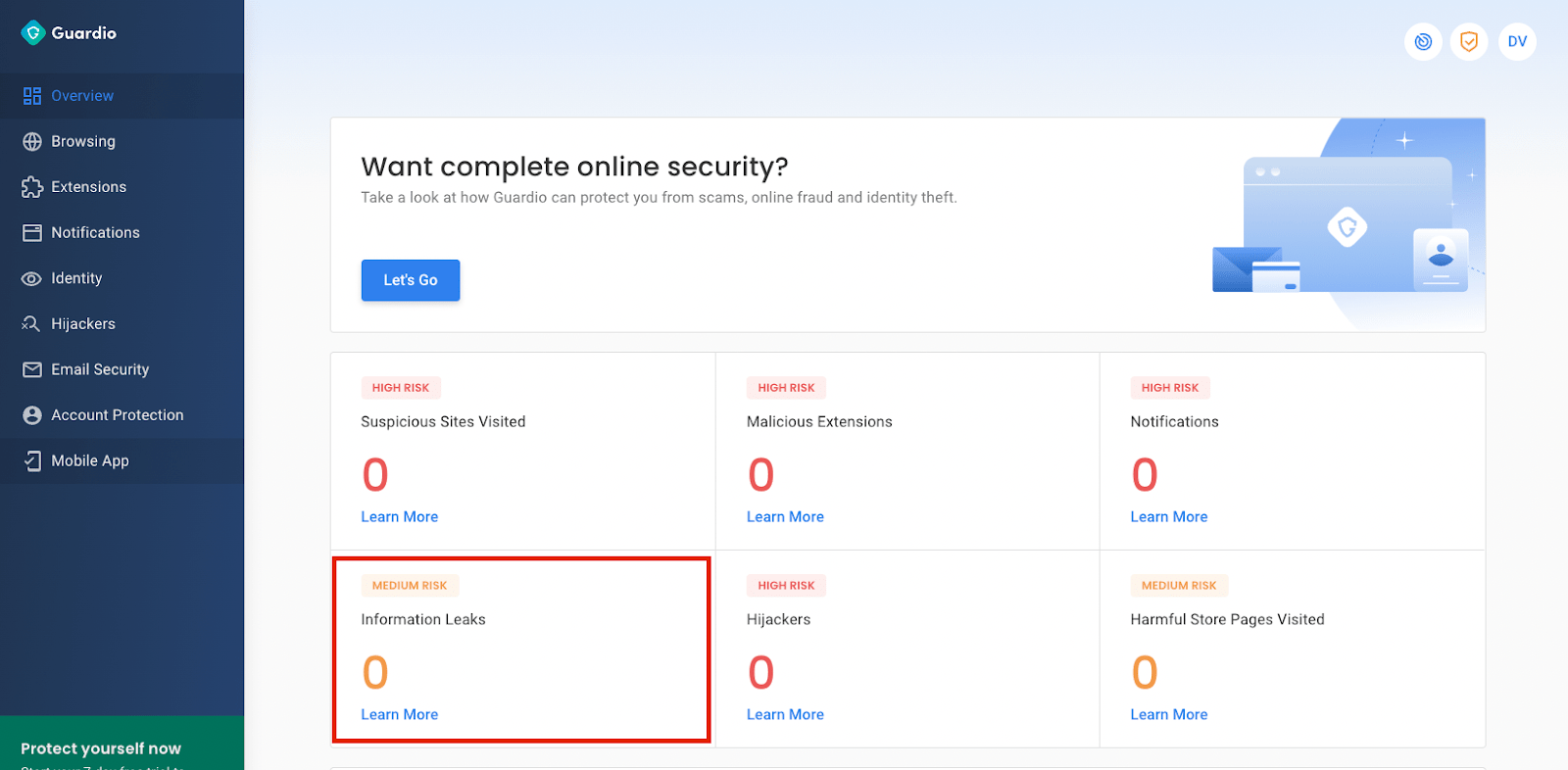Open the Extensions section
The height and width of the screenshot is (770, 1568).
[122, 187]
